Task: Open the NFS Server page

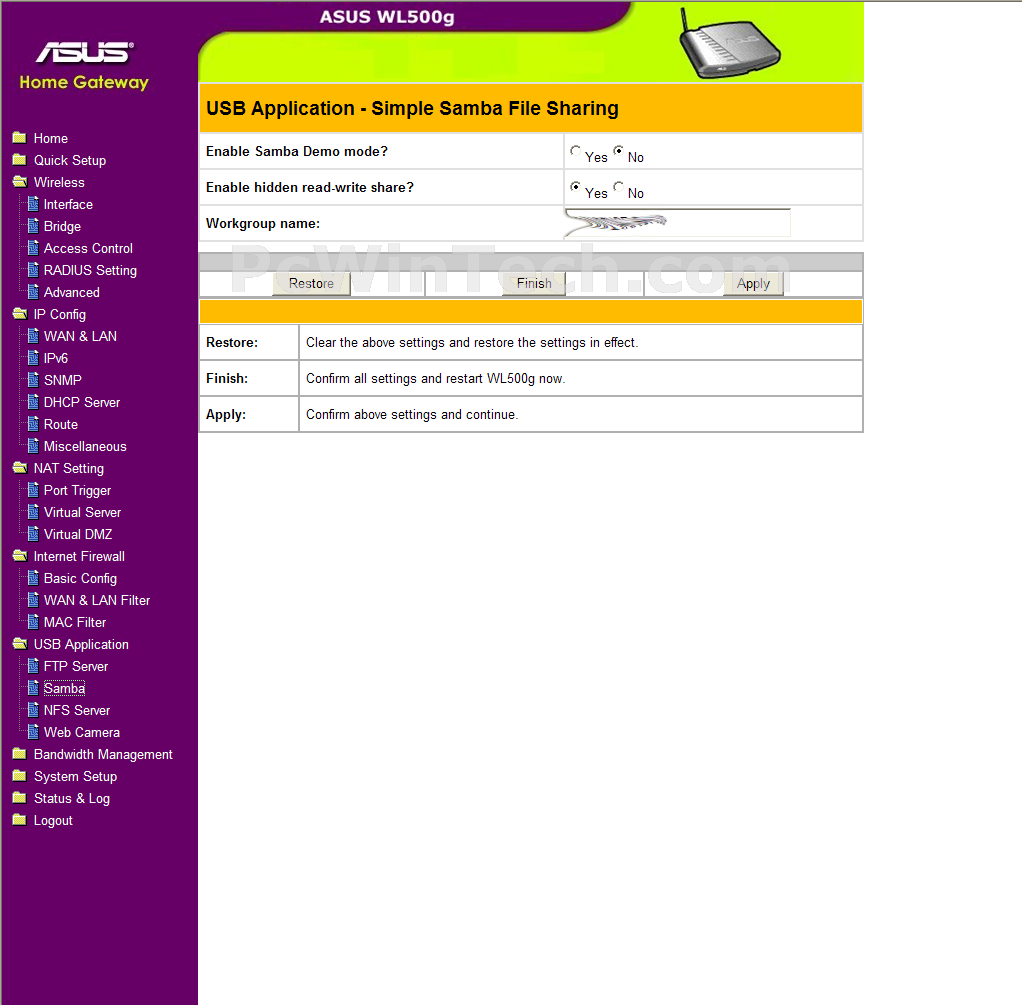Action: [x=77, y=710]
